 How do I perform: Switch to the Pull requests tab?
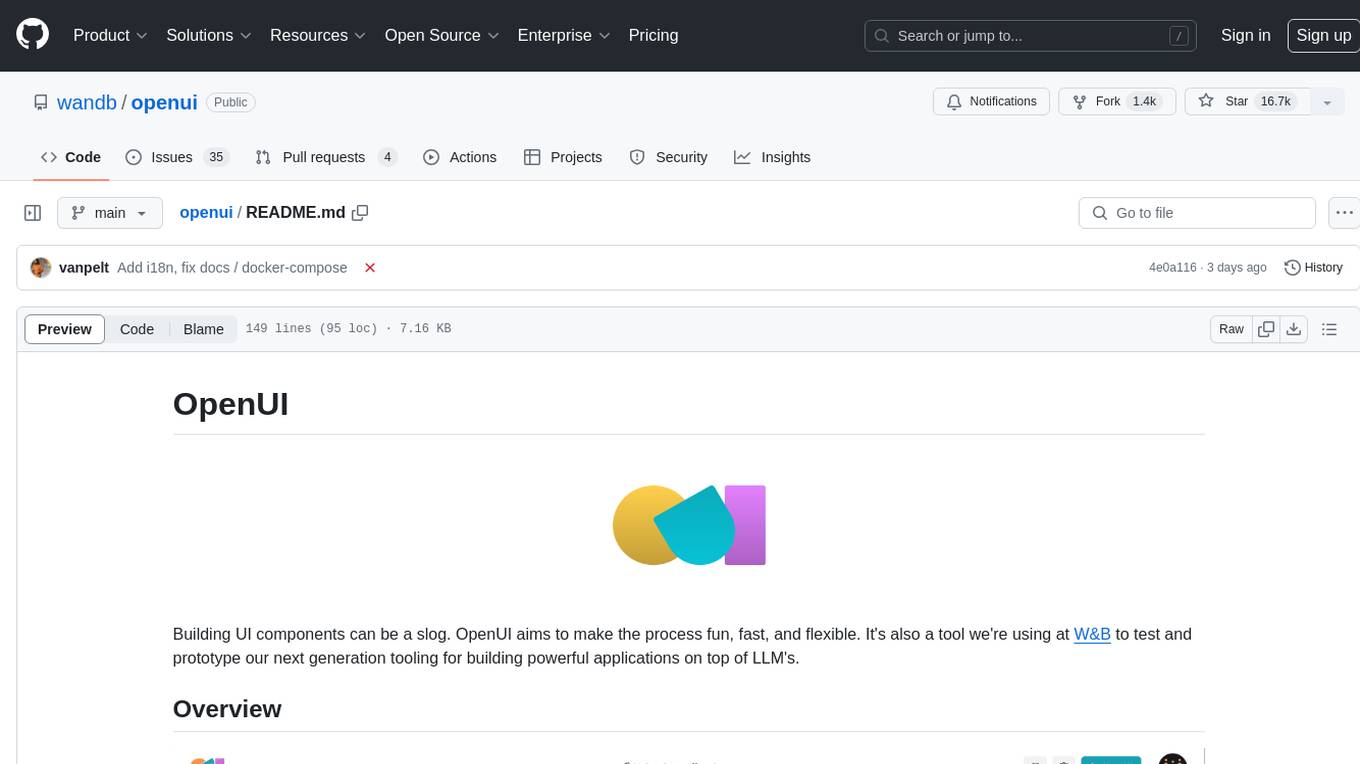click(326, 157)
